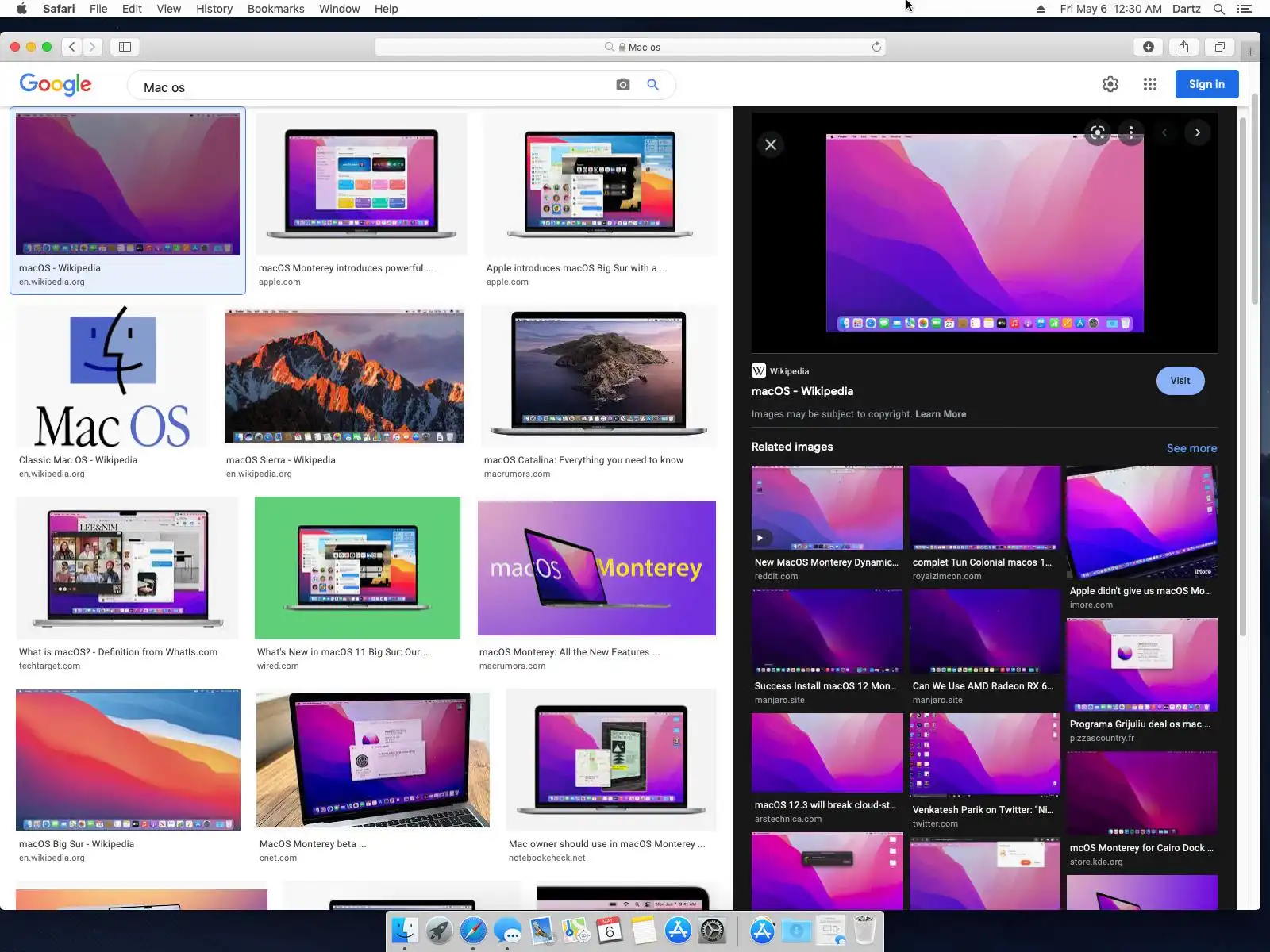The width and height of the screenshot is (1270, 952).
Task: Open the History menu
Action: pos(214,9)
